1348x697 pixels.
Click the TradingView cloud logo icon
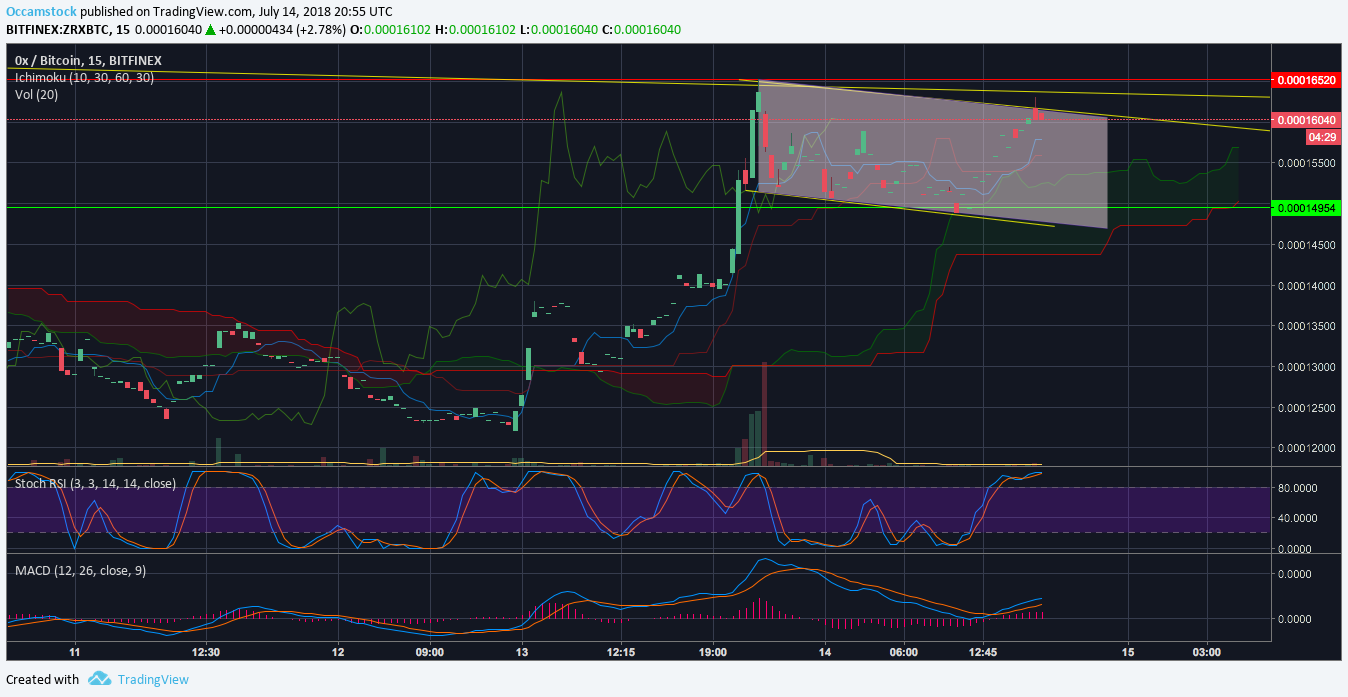tap(99, 679)
